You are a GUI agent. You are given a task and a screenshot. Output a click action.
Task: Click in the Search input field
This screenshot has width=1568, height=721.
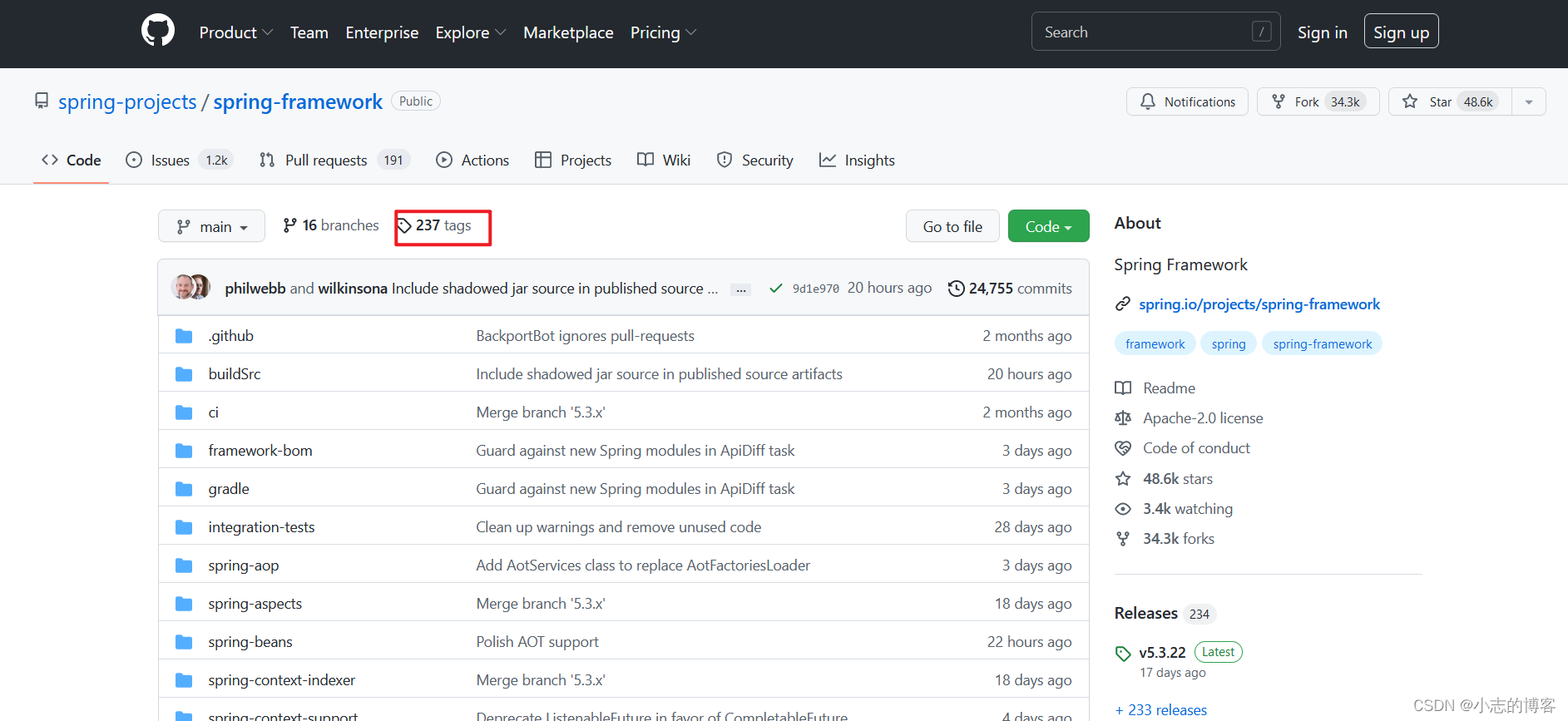(1155, 32)
